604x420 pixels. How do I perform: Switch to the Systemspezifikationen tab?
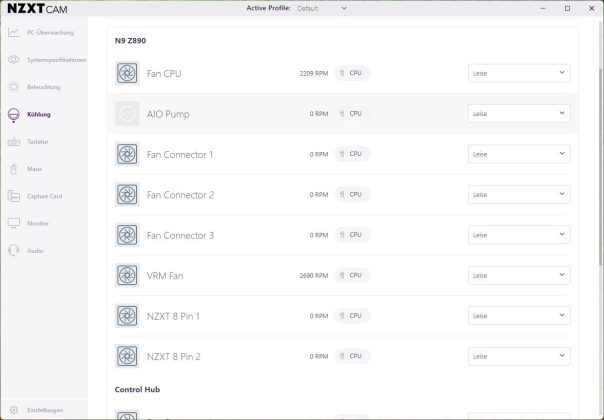(x=55, y=60)
